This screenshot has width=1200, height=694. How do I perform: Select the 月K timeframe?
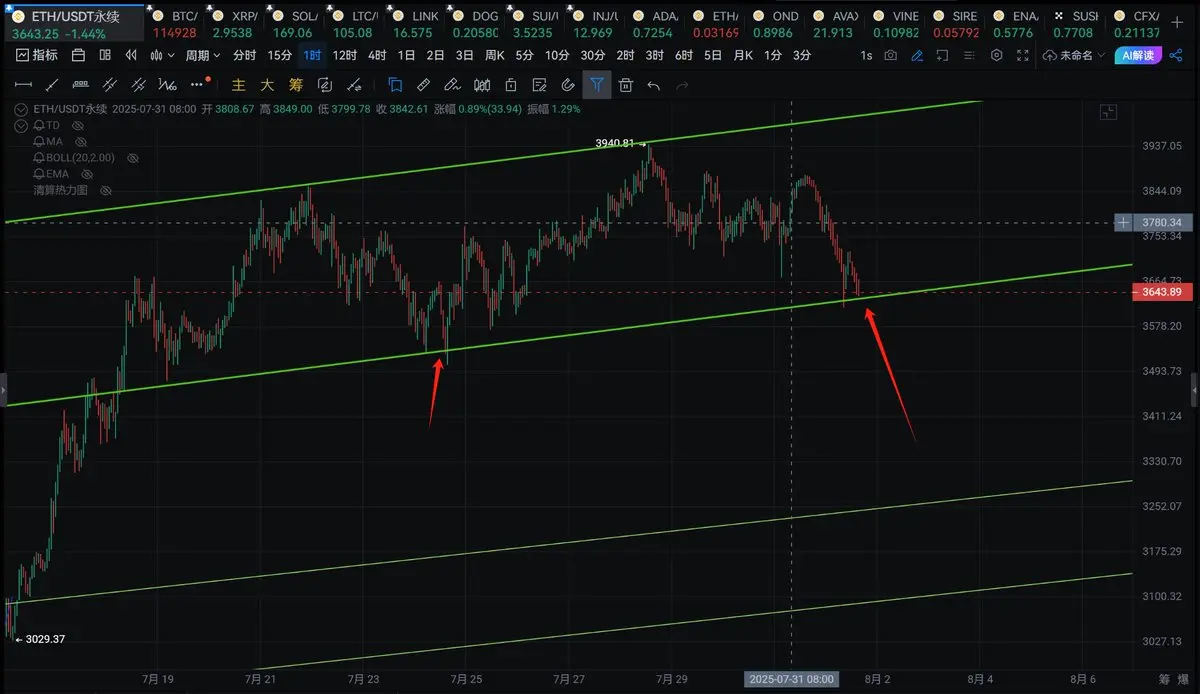point(743,55)
